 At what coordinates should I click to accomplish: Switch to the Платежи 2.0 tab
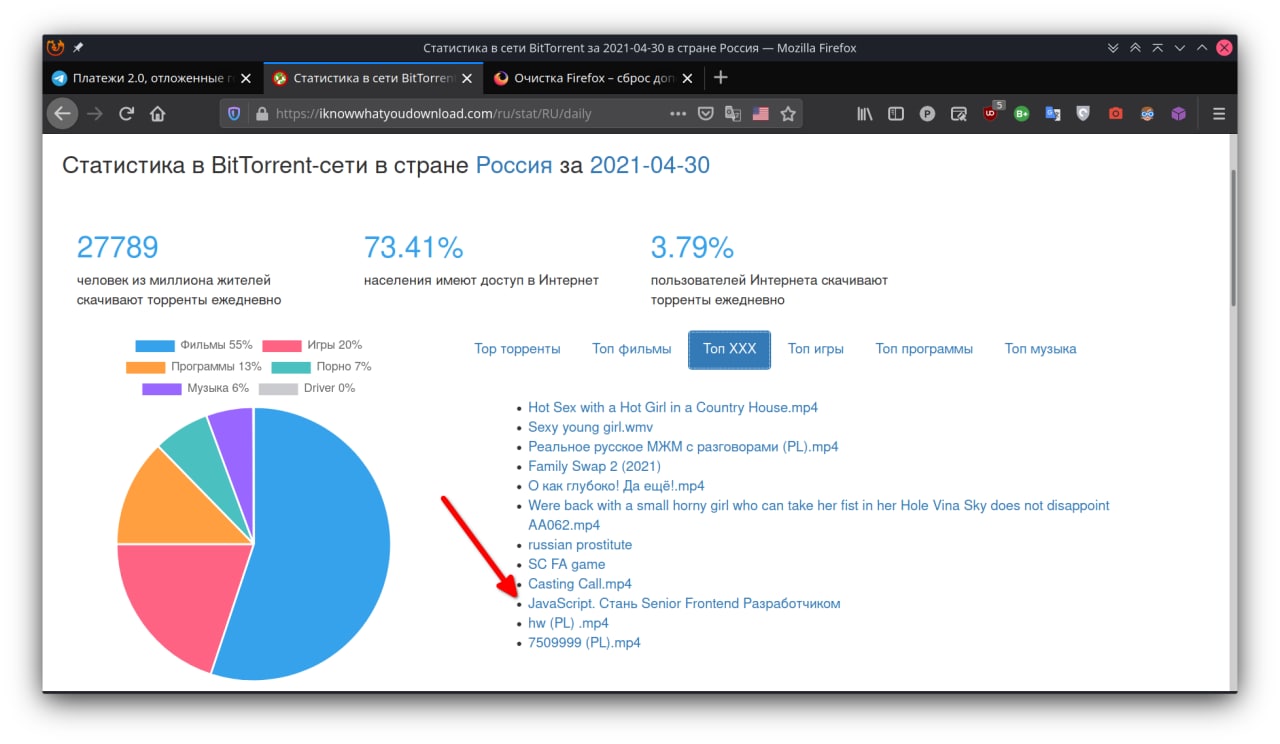click(153, 78)
